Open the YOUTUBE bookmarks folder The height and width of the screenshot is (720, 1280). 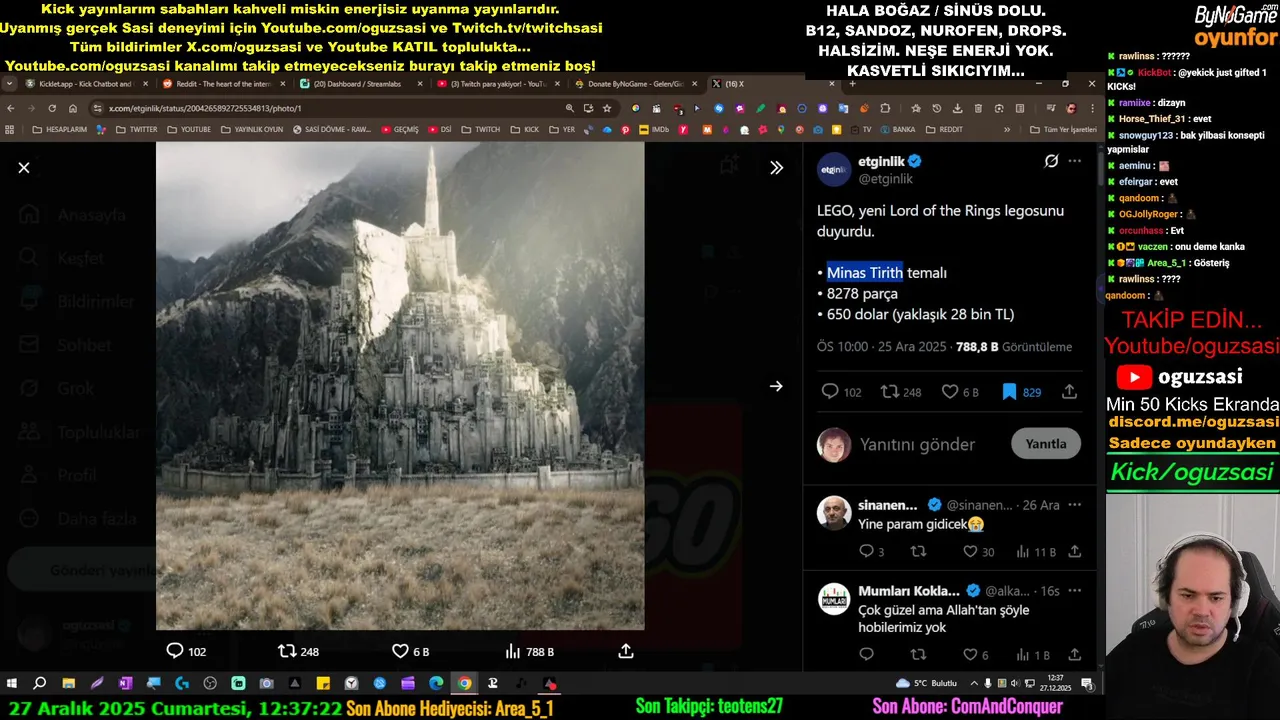[x=188, y=130]
